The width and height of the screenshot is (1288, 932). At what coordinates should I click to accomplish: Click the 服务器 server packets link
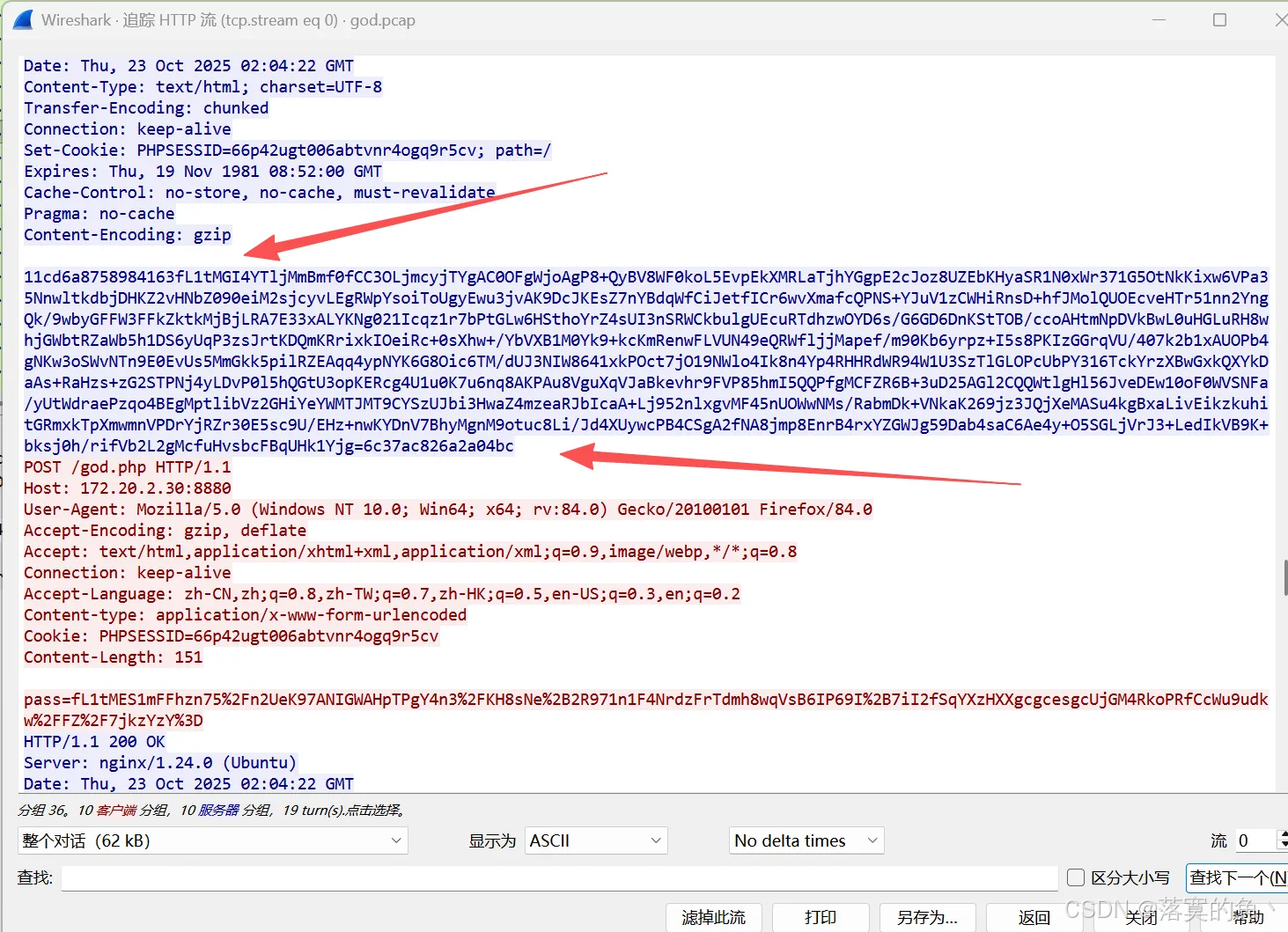(x=218, y=810)
